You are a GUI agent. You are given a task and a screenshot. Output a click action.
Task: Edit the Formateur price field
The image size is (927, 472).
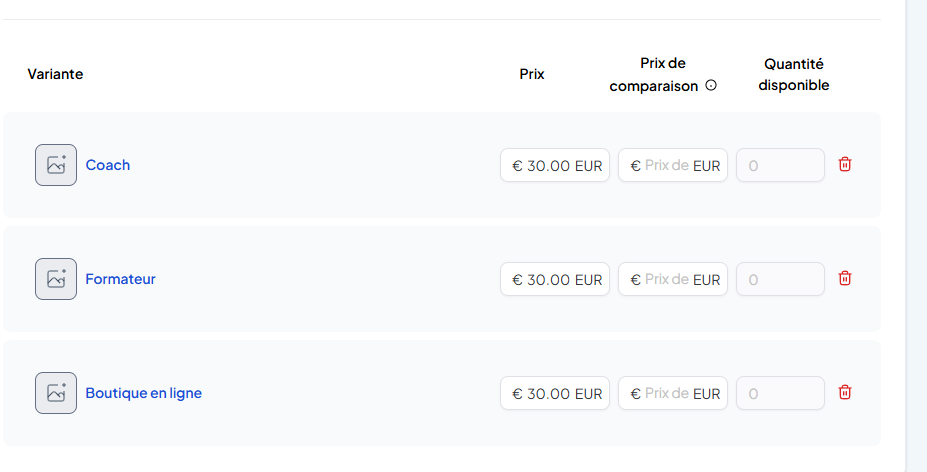point(555,280)
